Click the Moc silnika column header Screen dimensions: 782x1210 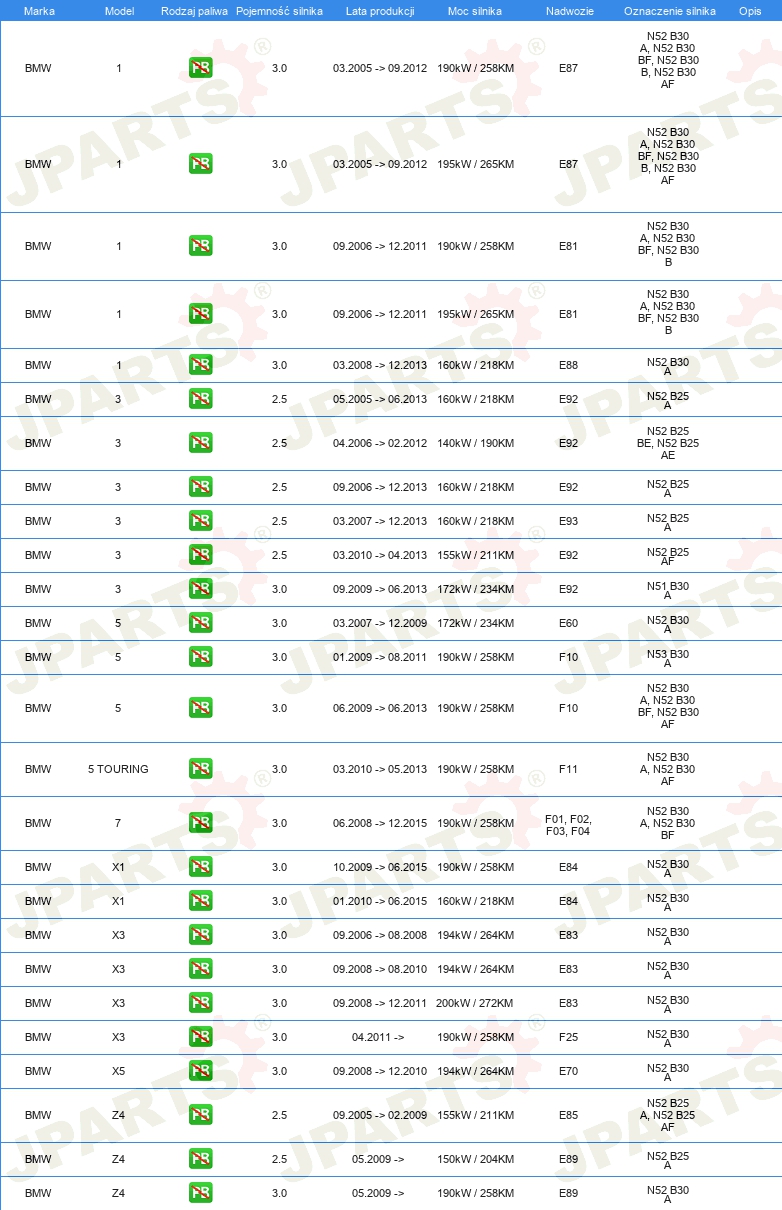point(475,11)
